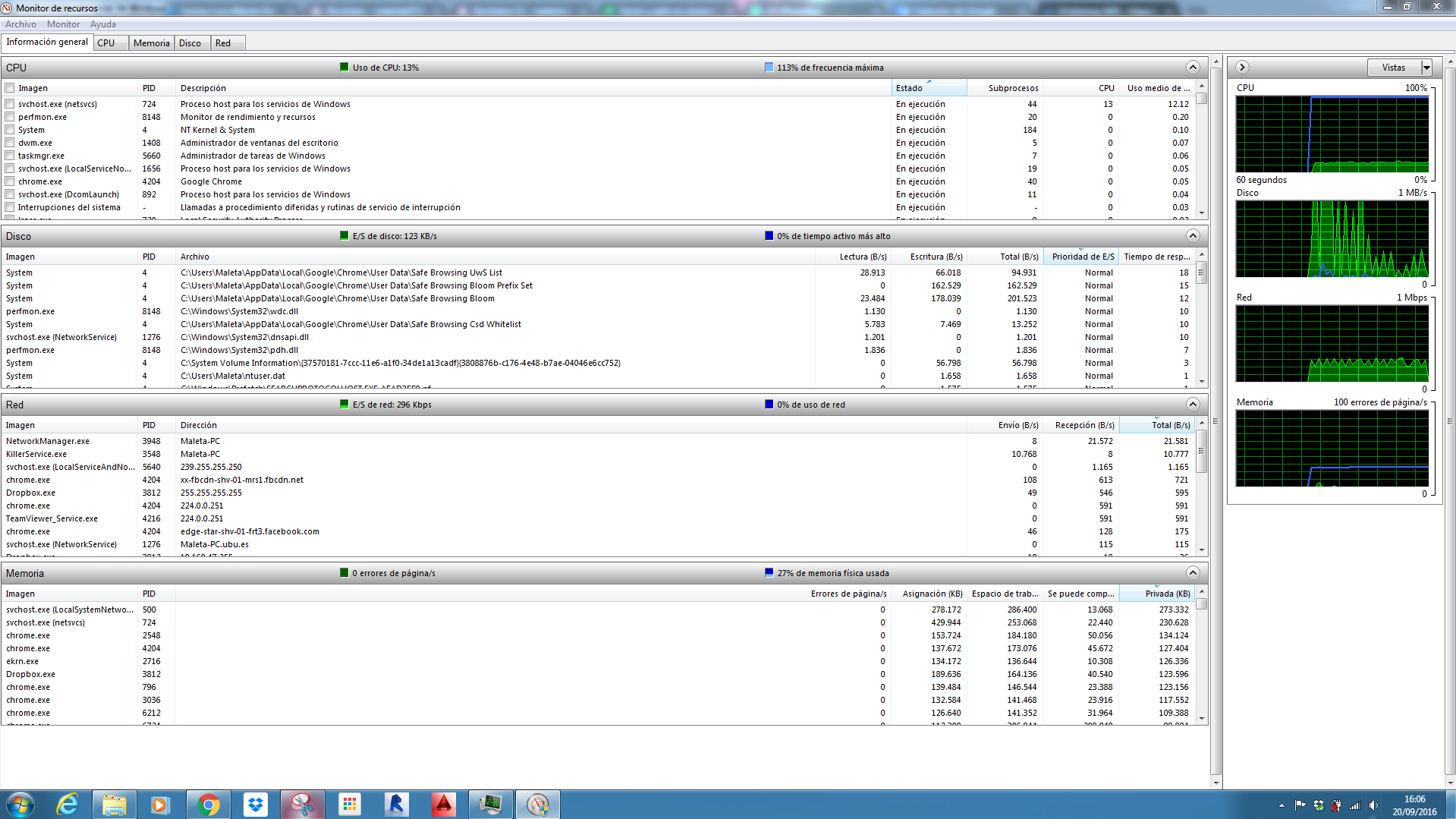
Task: Click the Dropbox taskbar icon
Action: pos(256,805)
